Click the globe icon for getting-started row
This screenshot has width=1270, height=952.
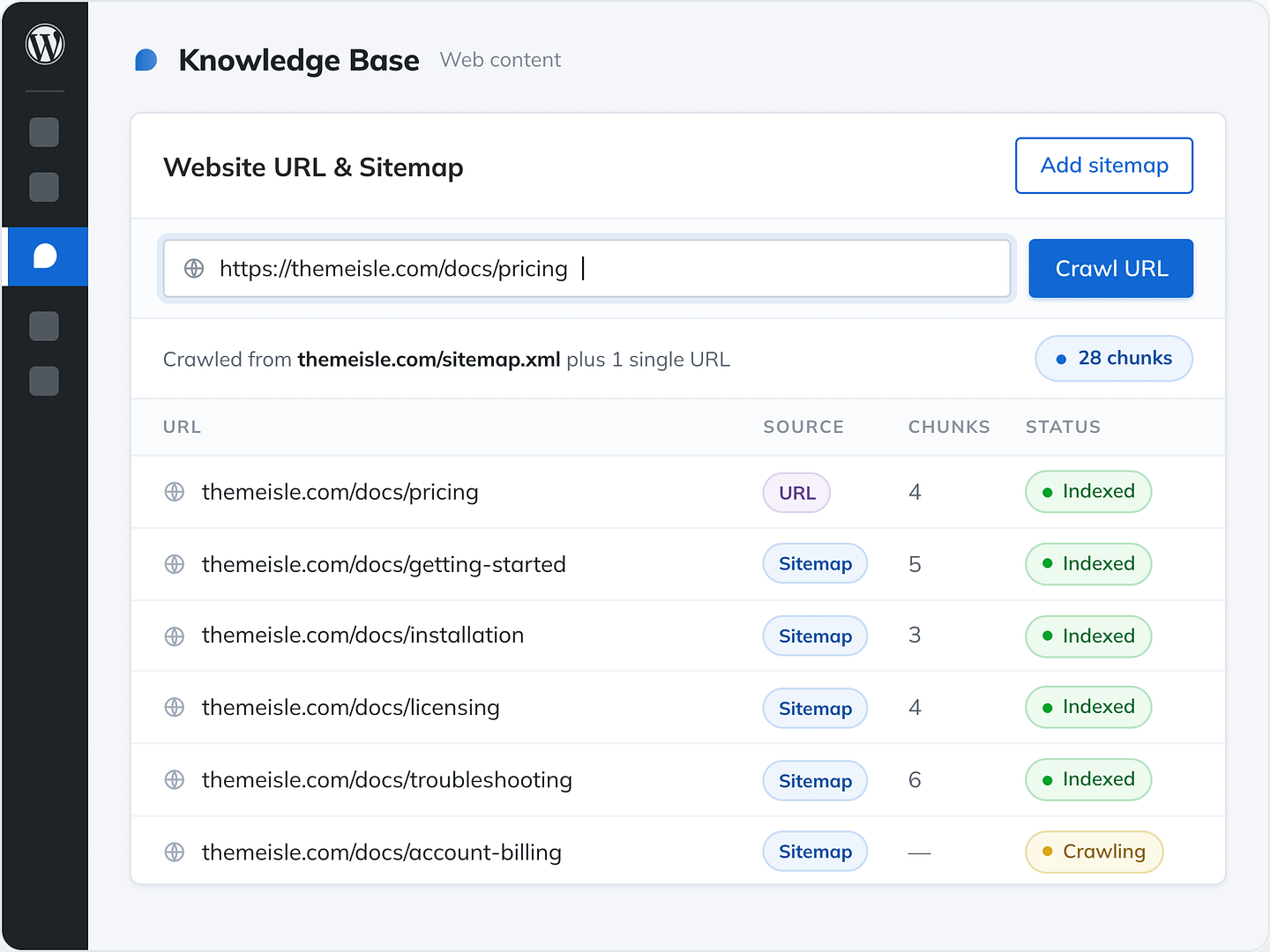coord(175,564)
